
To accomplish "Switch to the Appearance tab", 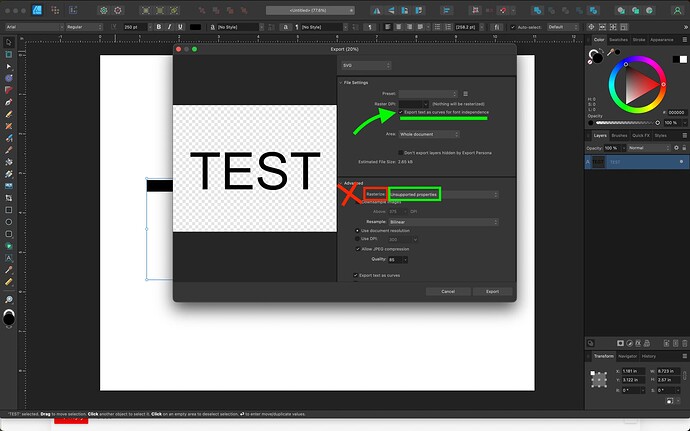I will click(x=661, y=40).
